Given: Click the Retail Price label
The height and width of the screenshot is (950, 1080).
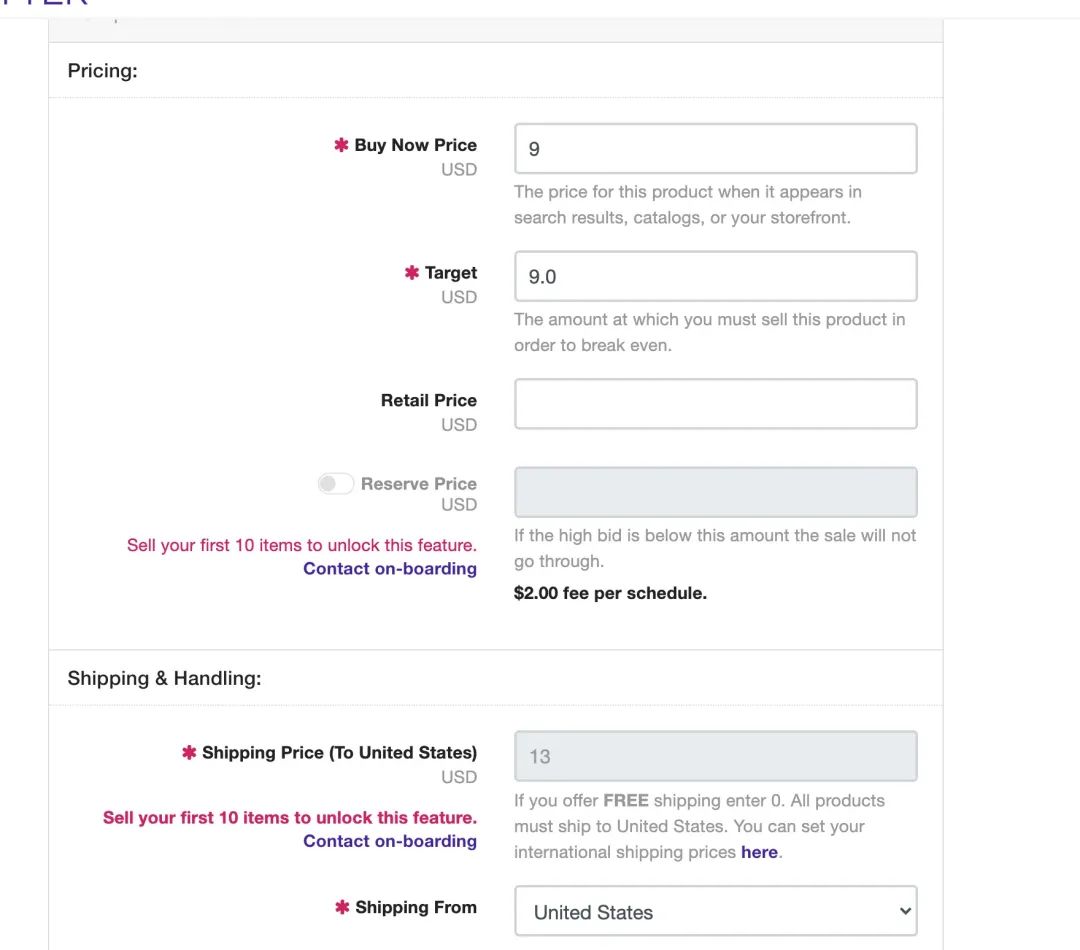Looking at the screenshot, I should pos(428,400).
